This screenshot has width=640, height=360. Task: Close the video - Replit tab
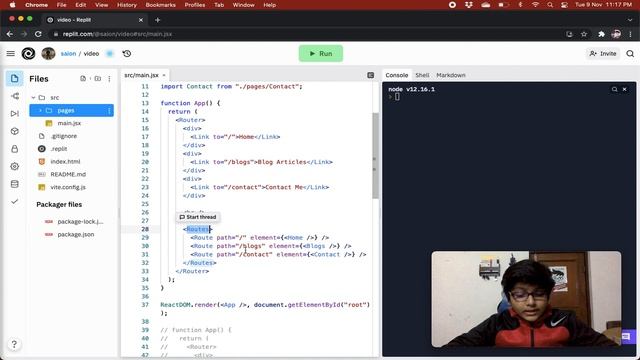coord(141,20)
